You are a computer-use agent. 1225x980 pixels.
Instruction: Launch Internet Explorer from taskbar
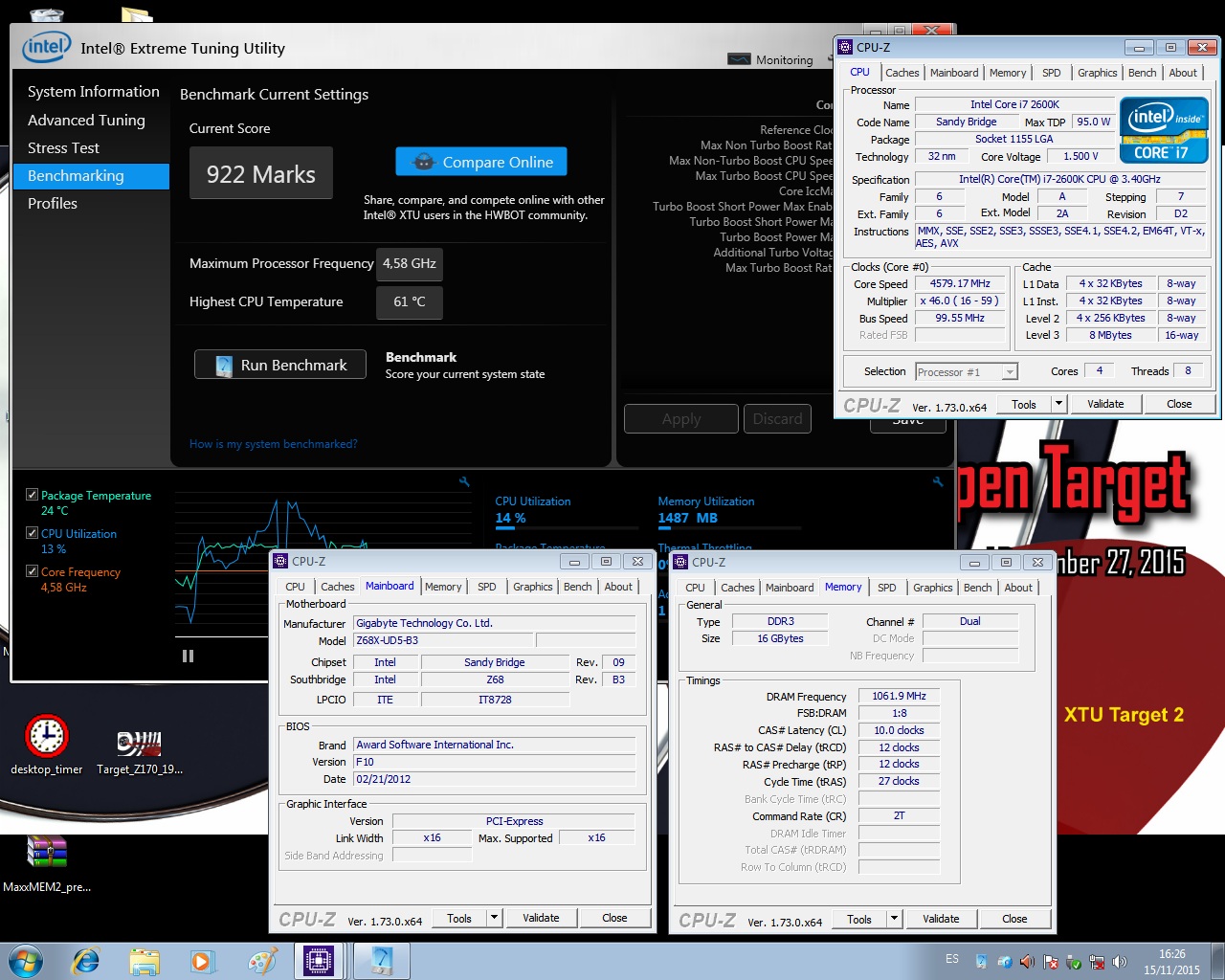[x=86, y=960]
